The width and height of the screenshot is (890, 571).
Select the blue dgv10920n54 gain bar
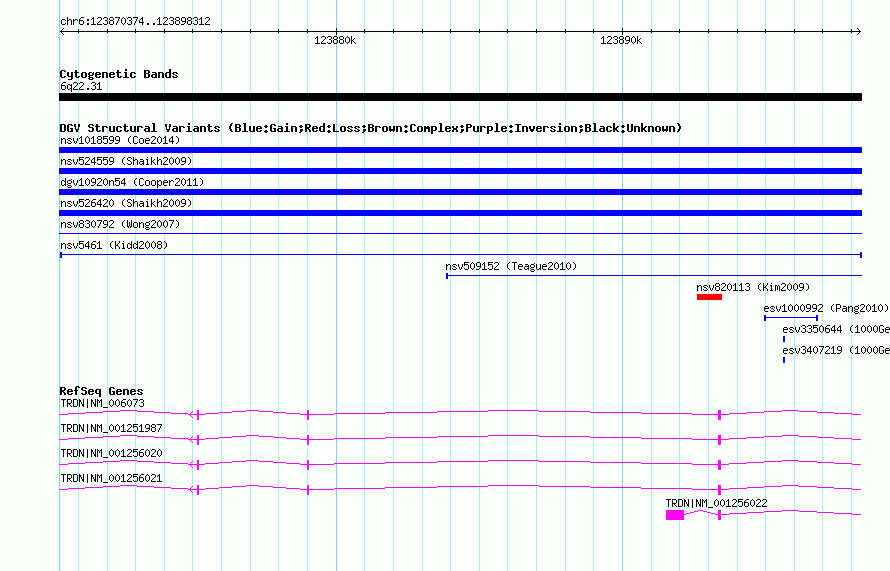[460, 192]
